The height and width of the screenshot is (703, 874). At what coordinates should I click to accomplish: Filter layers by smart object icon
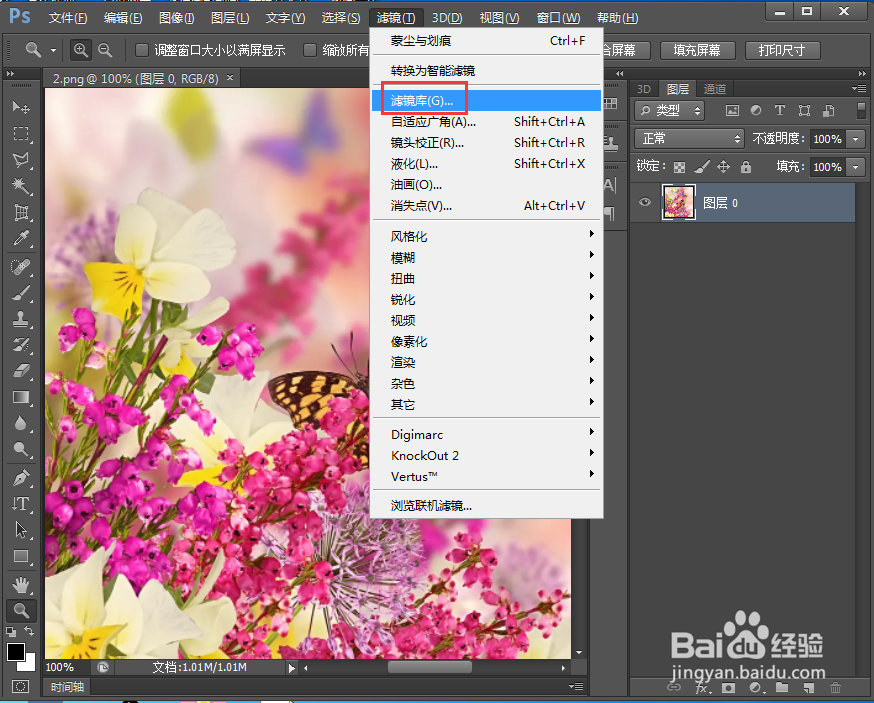coord(829,110)
